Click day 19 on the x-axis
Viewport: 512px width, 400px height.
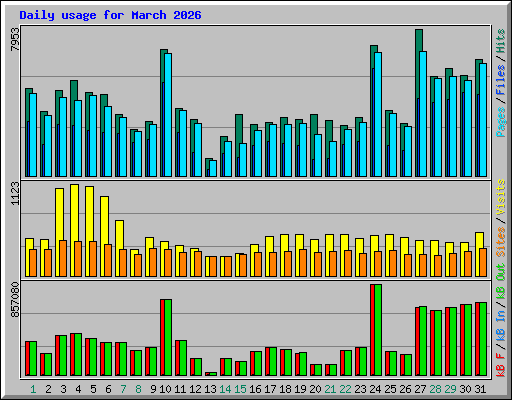(x=300, y=389)
